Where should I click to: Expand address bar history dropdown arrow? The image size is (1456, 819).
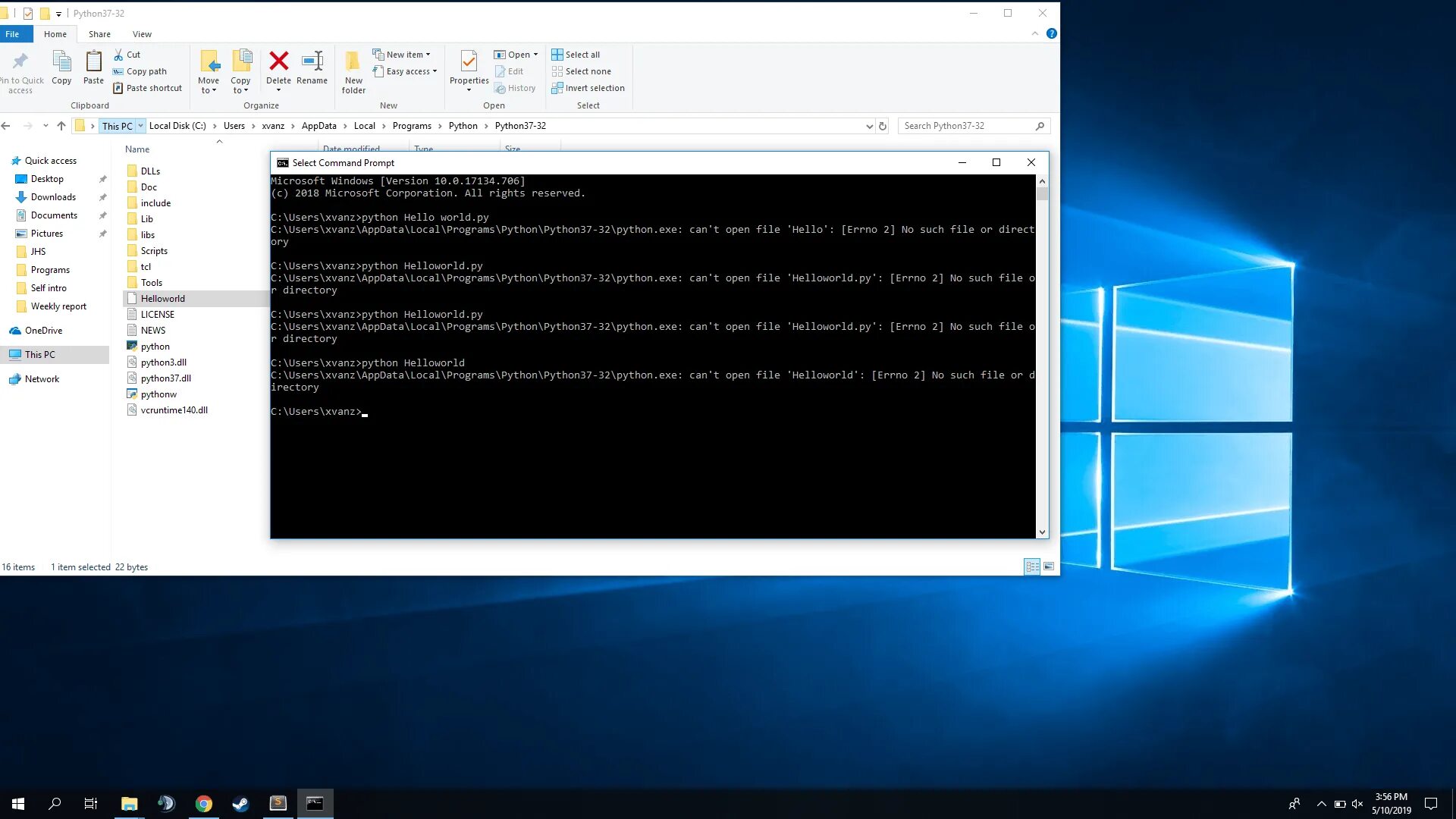click(869, 127)
